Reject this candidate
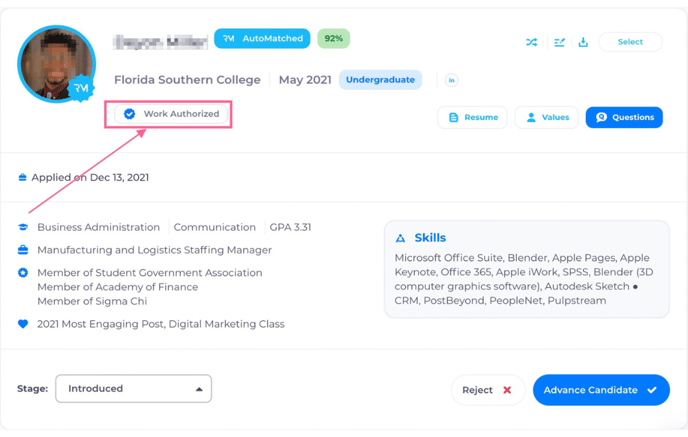This screenshot has height=437, width=688. tap(487, 390)
